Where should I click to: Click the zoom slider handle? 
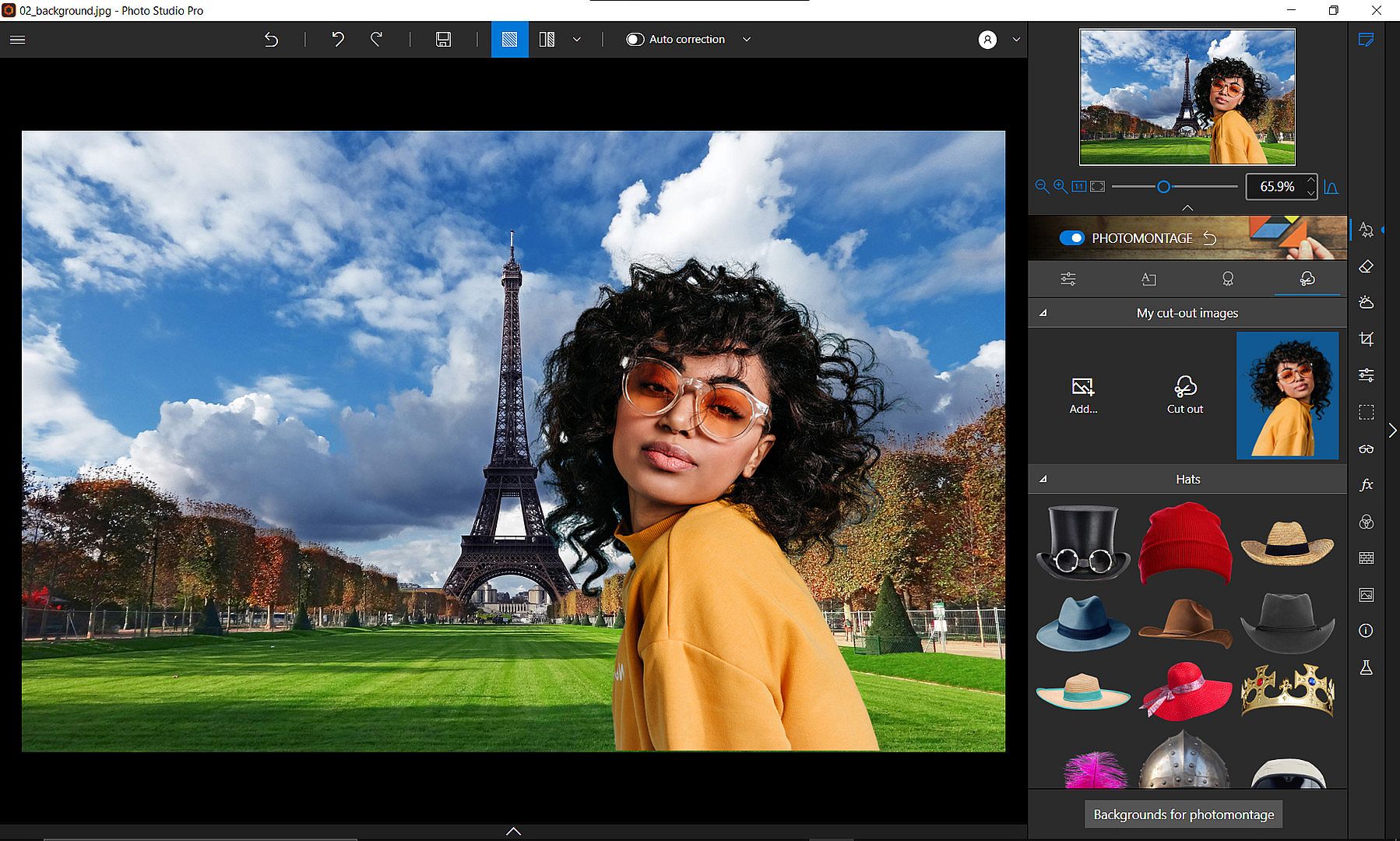[x=1163, y=187]
